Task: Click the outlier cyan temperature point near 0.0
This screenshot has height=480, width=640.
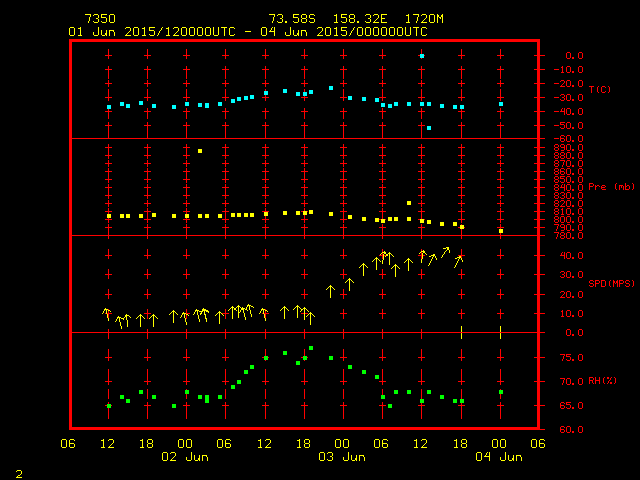Action: click(x=422, y=56)
